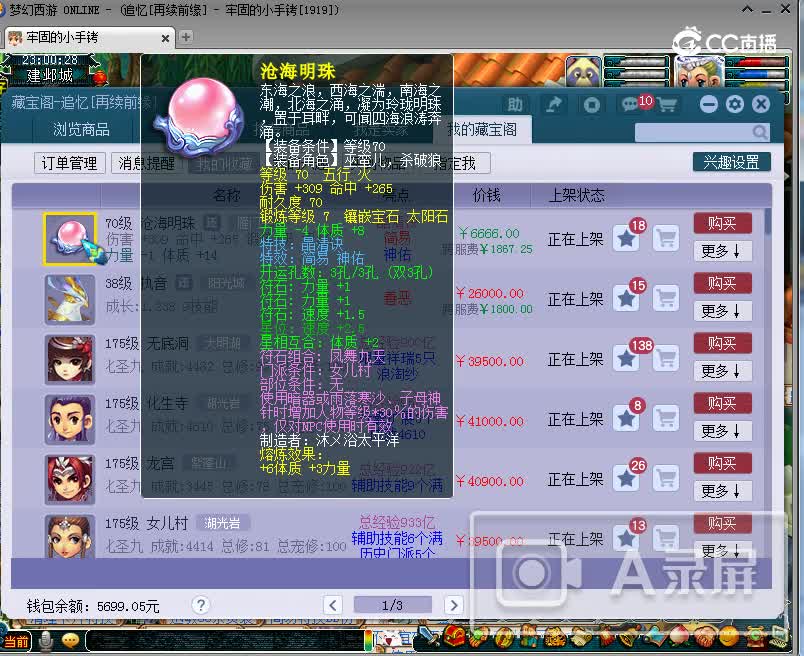This screenshot has width=804, height=656.
Task: Click the 化生寺 character avatar thumbnail
Action: tap(70, 420)
